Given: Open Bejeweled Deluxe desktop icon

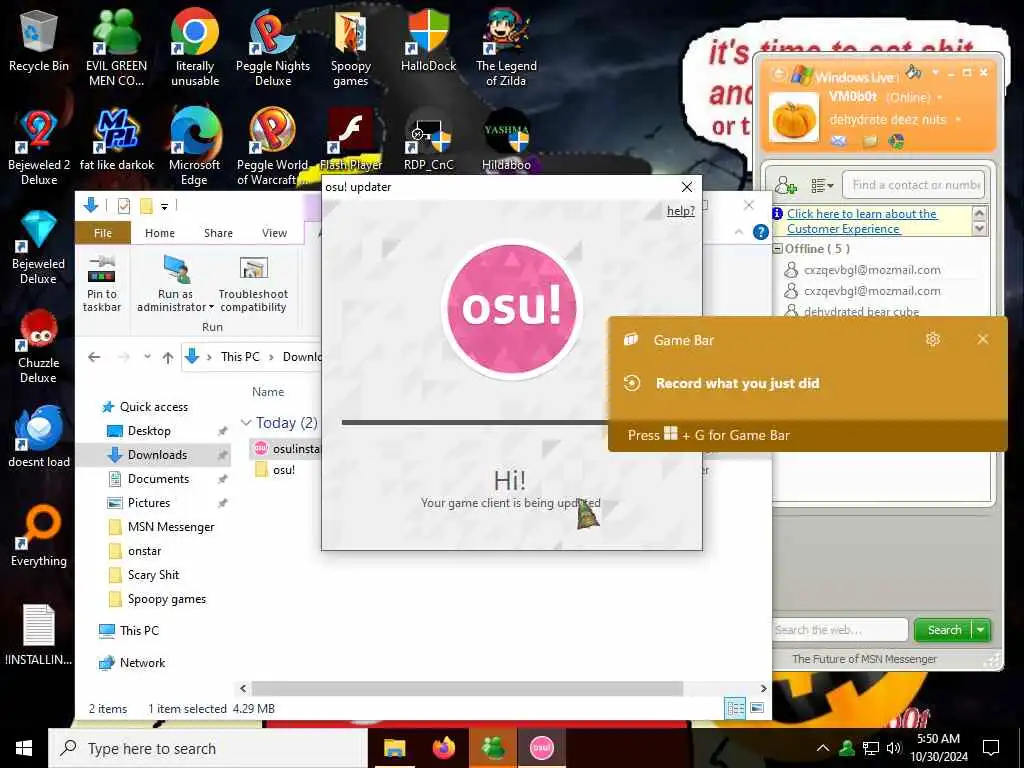Looking at the screenshot, I should [39, 247].
